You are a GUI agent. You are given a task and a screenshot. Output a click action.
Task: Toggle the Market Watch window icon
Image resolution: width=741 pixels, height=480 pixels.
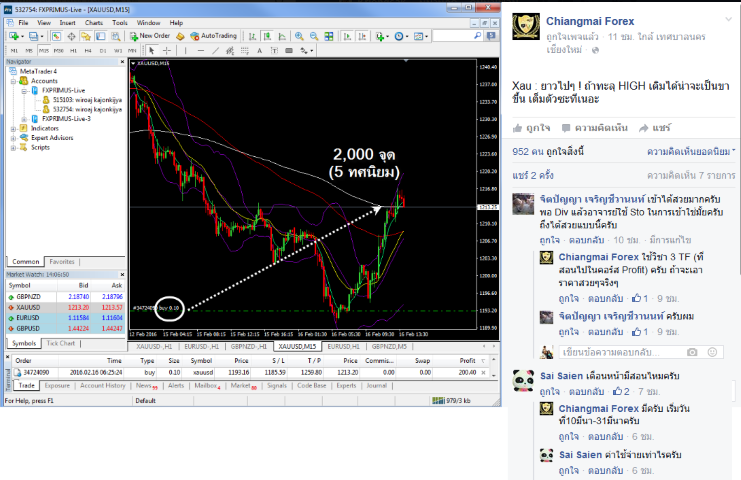[56, 36]
